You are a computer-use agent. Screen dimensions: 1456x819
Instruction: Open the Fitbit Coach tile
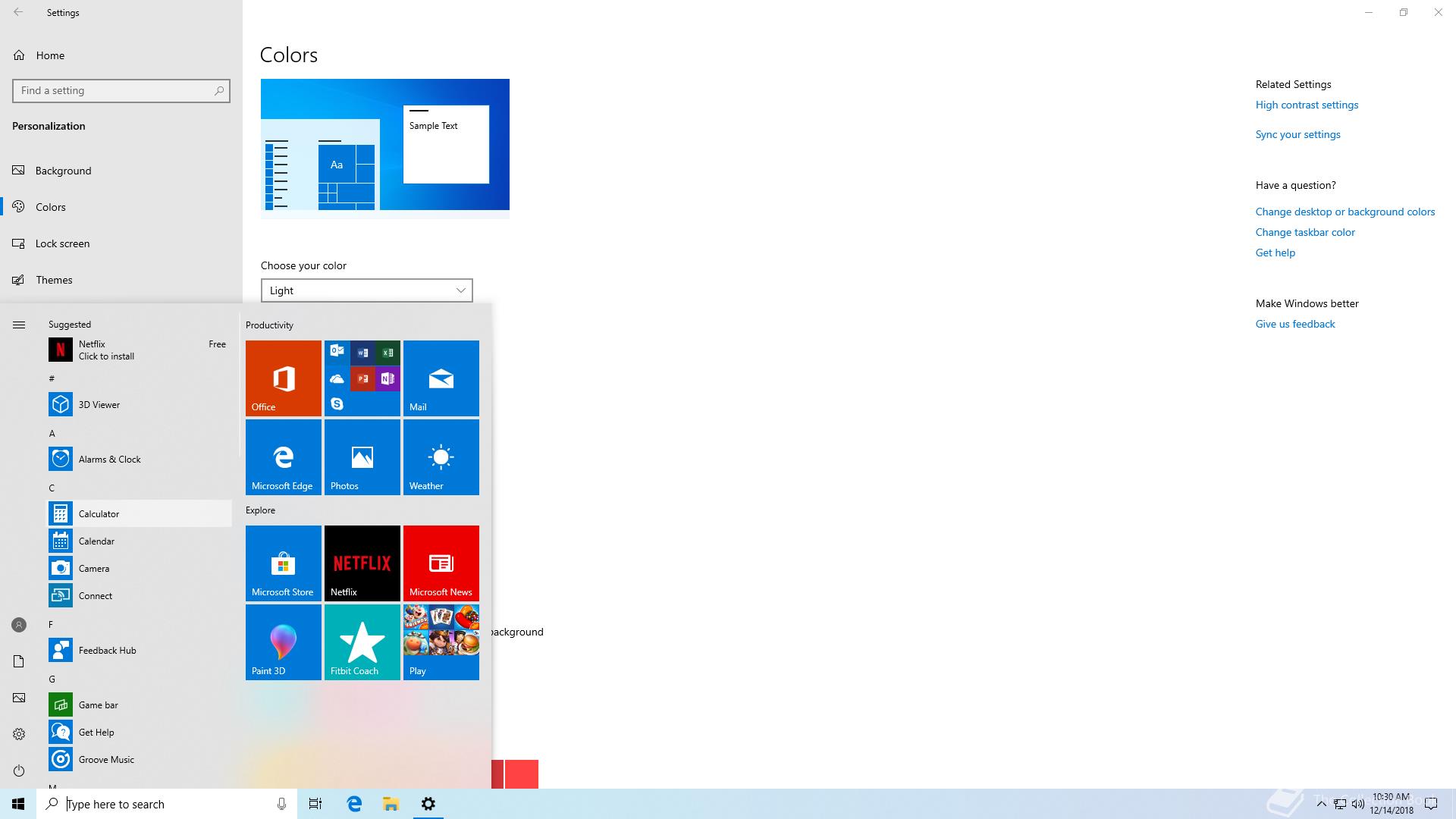click(x=362, y=642)
